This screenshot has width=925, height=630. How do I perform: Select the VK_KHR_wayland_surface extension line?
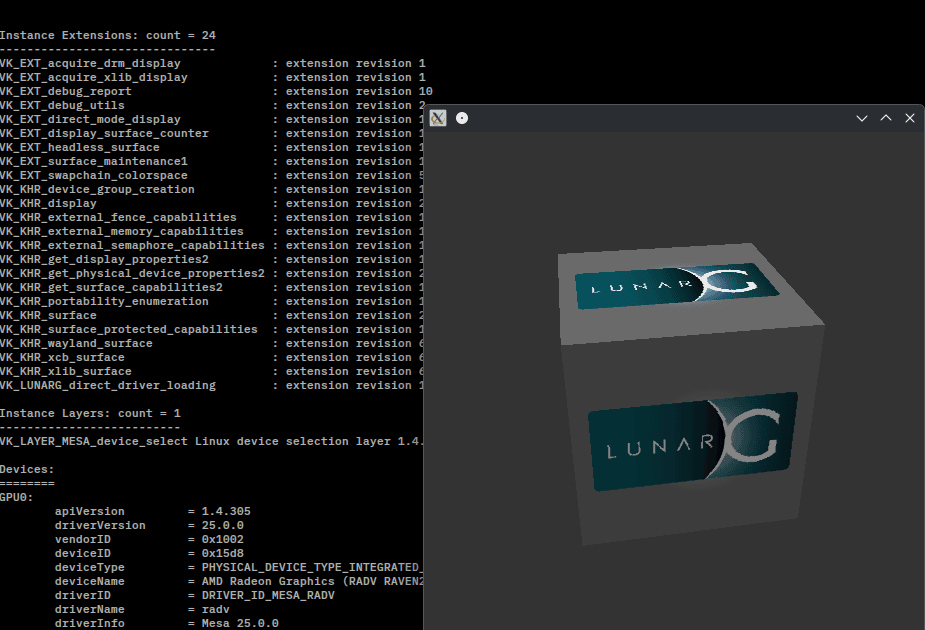tap(76, 343)
